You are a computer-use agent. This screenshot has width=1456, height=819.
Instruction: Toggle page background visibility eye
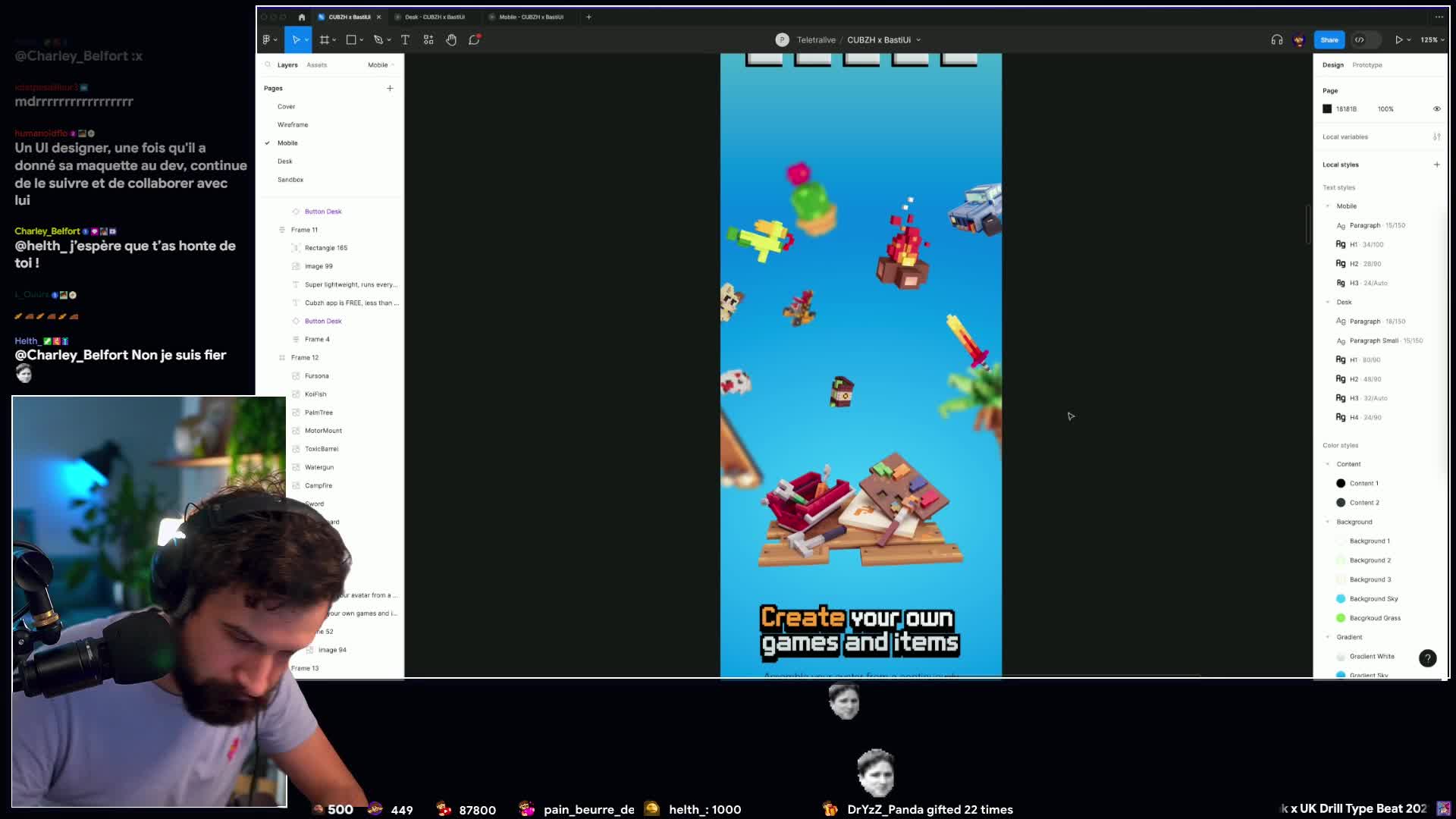(x=1436, y=108)
